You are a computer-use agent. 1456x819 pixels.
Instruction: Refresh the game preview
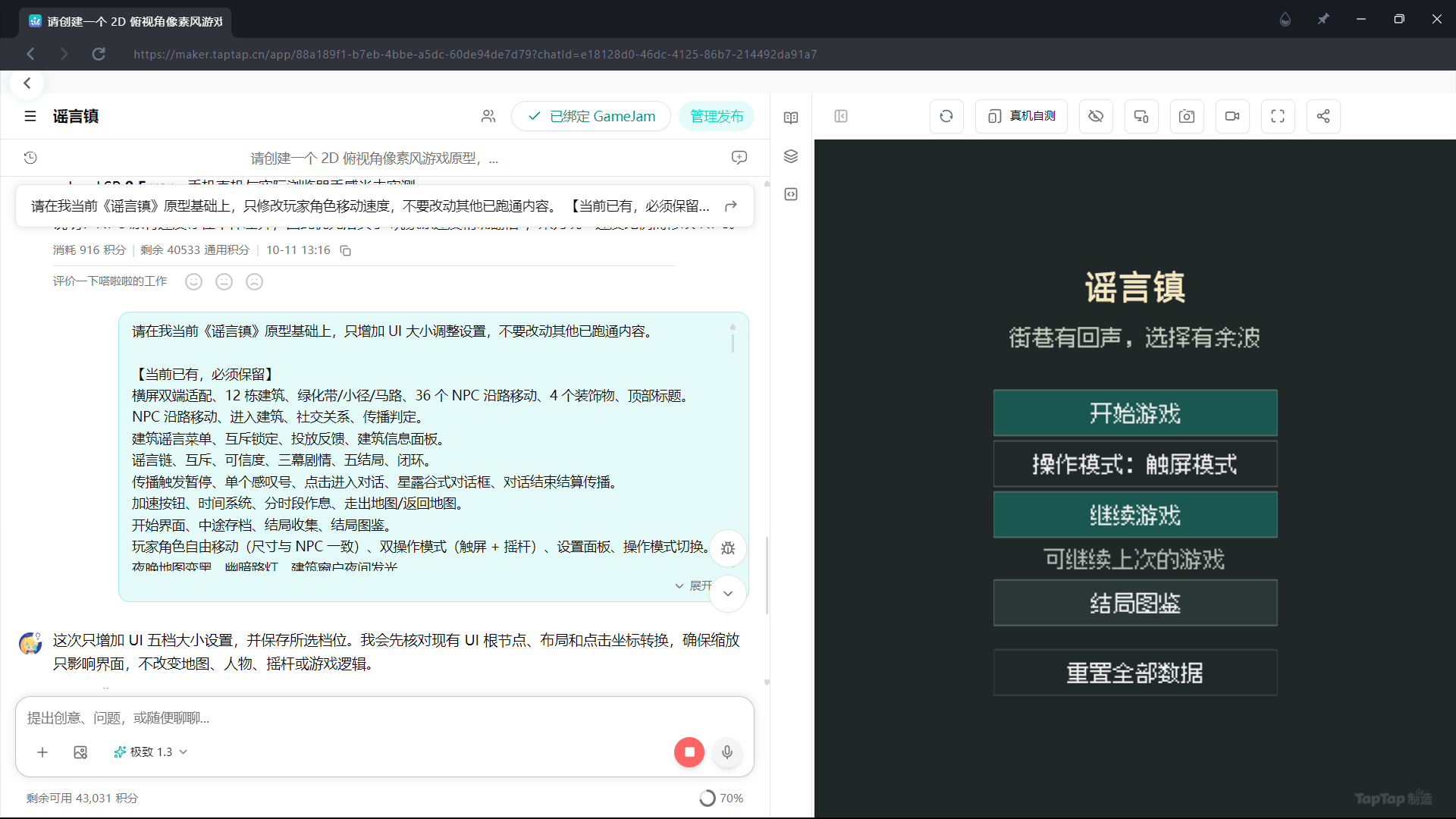point(946,116)
